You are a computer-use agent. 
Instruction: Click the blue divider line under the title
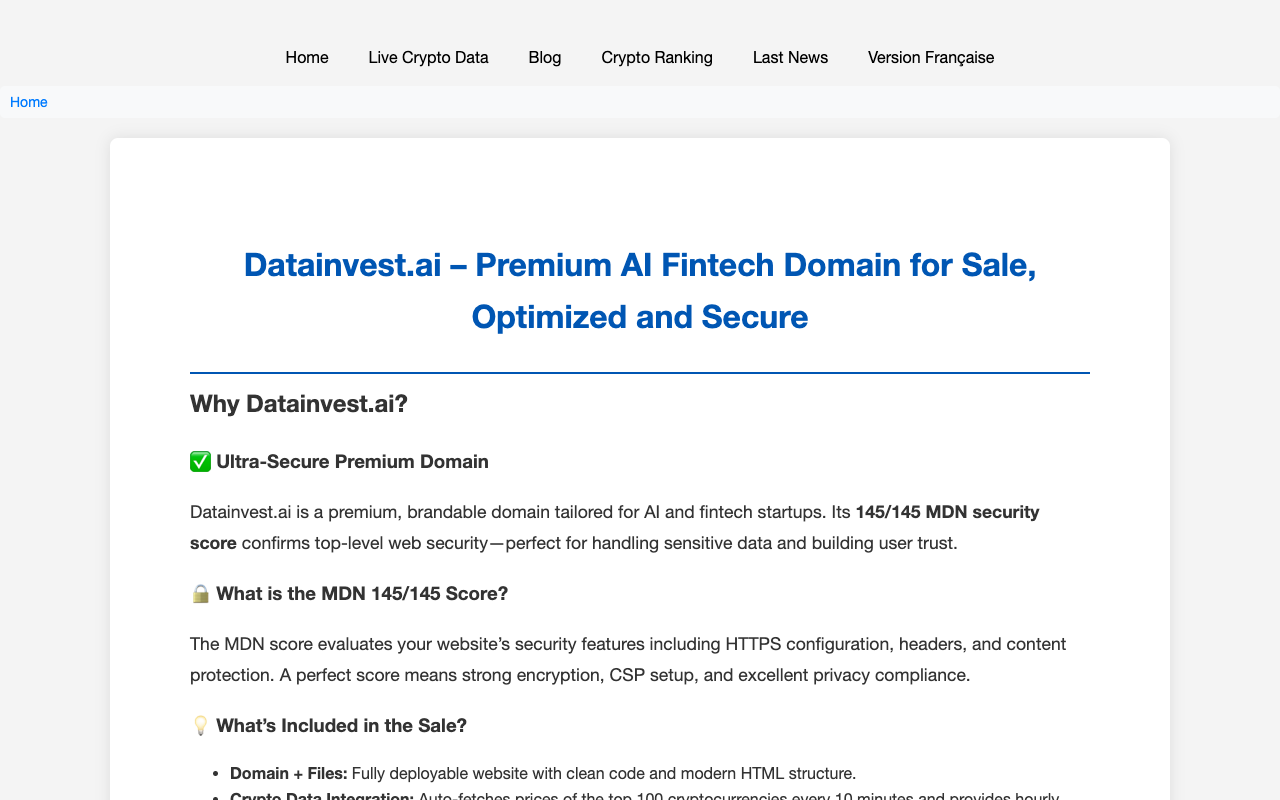coord(640,372)
